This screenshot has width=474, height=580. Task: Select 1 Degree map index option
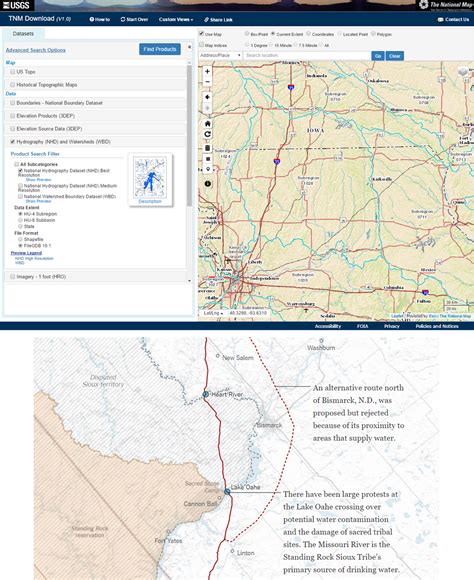247,45
